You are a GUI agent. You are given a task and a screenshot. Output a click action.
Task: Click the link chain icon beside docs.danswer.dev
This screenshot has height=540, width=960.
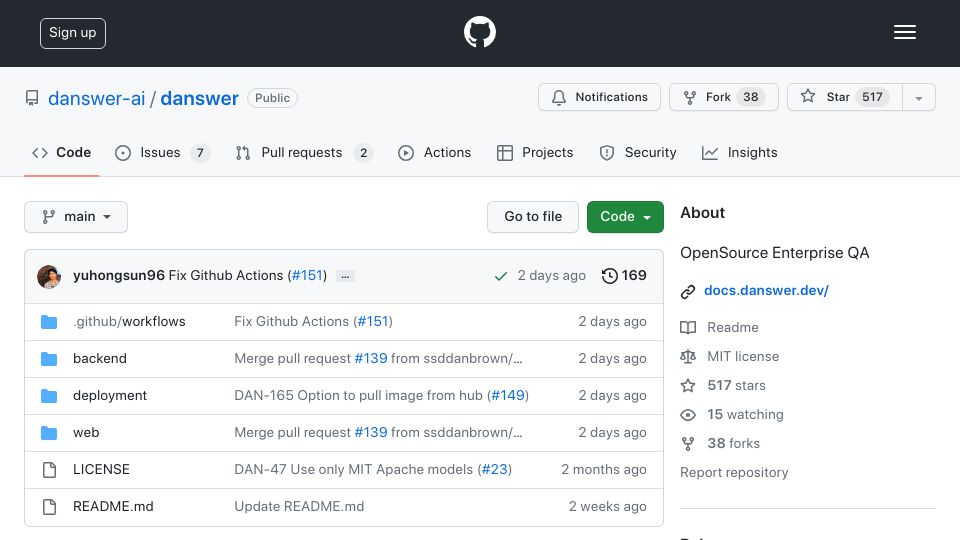coord(688,291)
